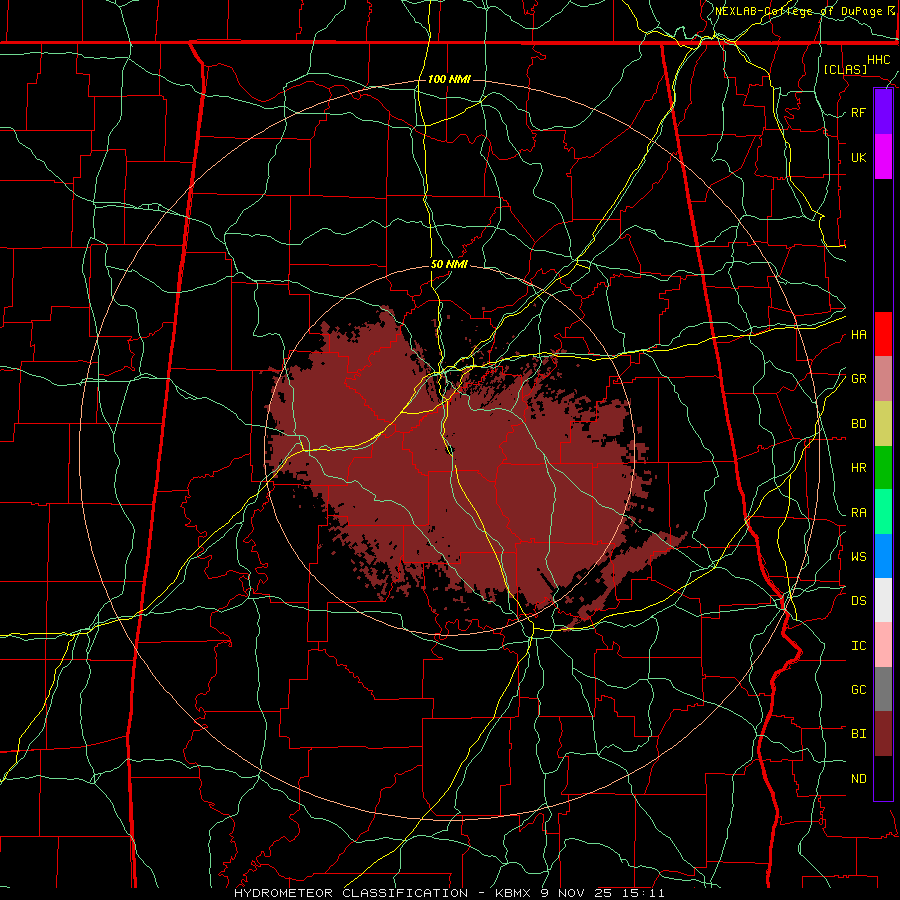
Task: Click the HR green legend swatch
Action: click(883, 468)
